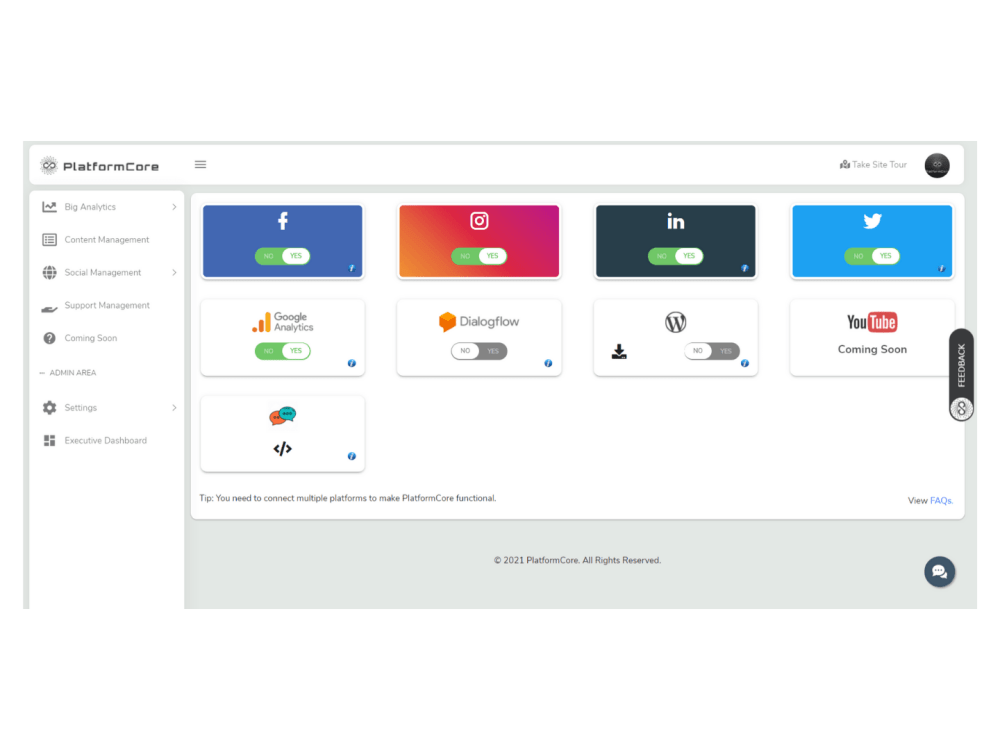Open the floating chat support button
Viewport: 1000px width, 750px height.
click(x=939, y=571)
